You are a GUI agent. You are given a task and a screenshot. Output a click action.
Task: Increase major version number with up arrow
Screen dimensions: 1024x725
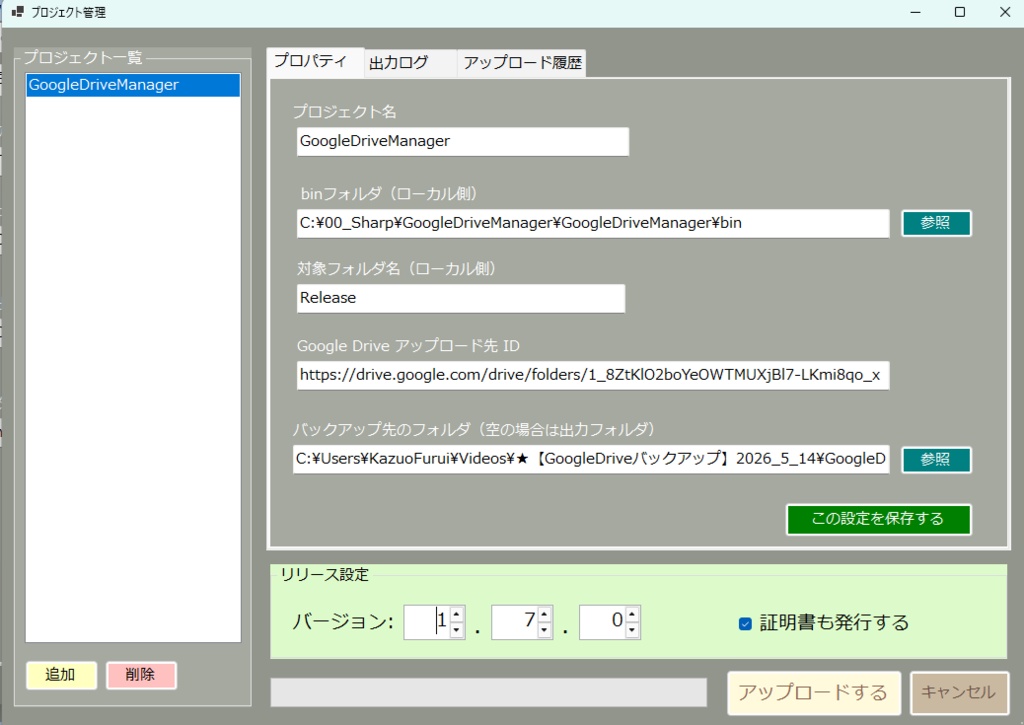pyautogui.click(x=457, y=614)
